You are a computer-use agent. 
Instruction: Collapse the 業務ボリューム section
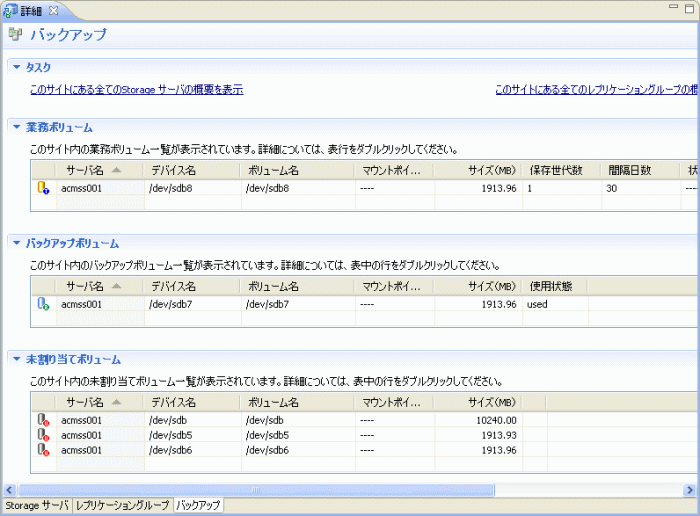(x=17, y=127)
